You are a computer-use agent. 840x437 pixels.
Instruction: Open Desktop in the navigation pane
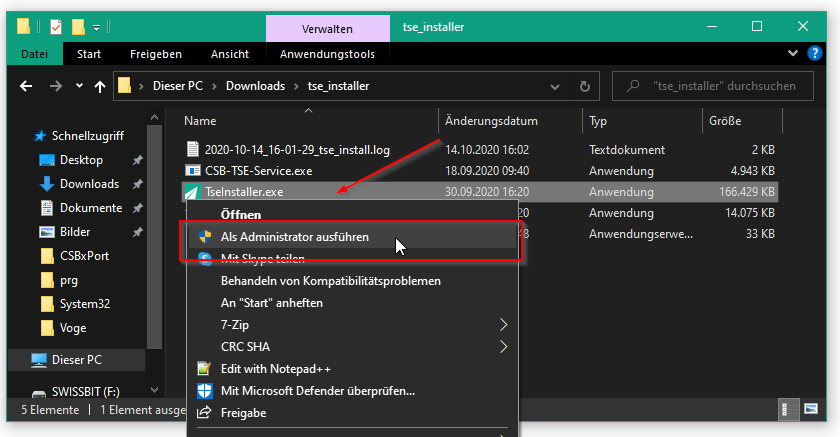(81, 160)
